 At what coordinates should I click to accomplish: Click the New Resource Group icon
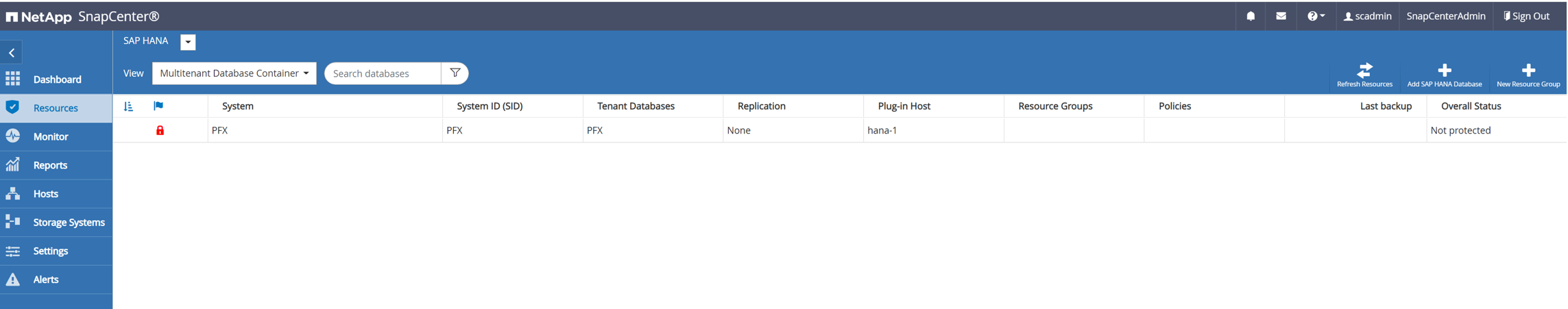[x=1528, y=71]
